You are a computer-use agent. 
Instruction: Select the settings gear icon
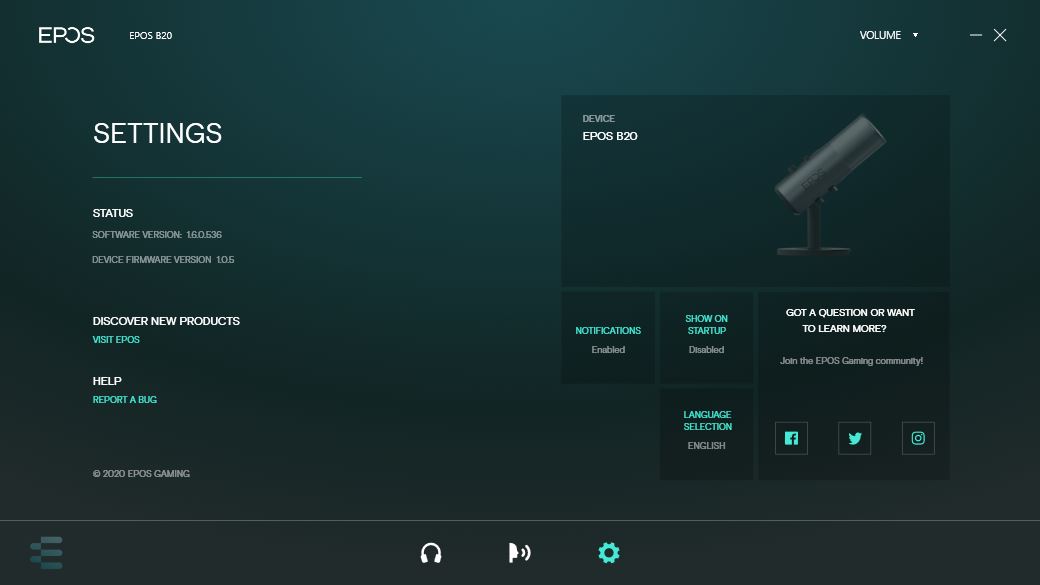(609, 552)
